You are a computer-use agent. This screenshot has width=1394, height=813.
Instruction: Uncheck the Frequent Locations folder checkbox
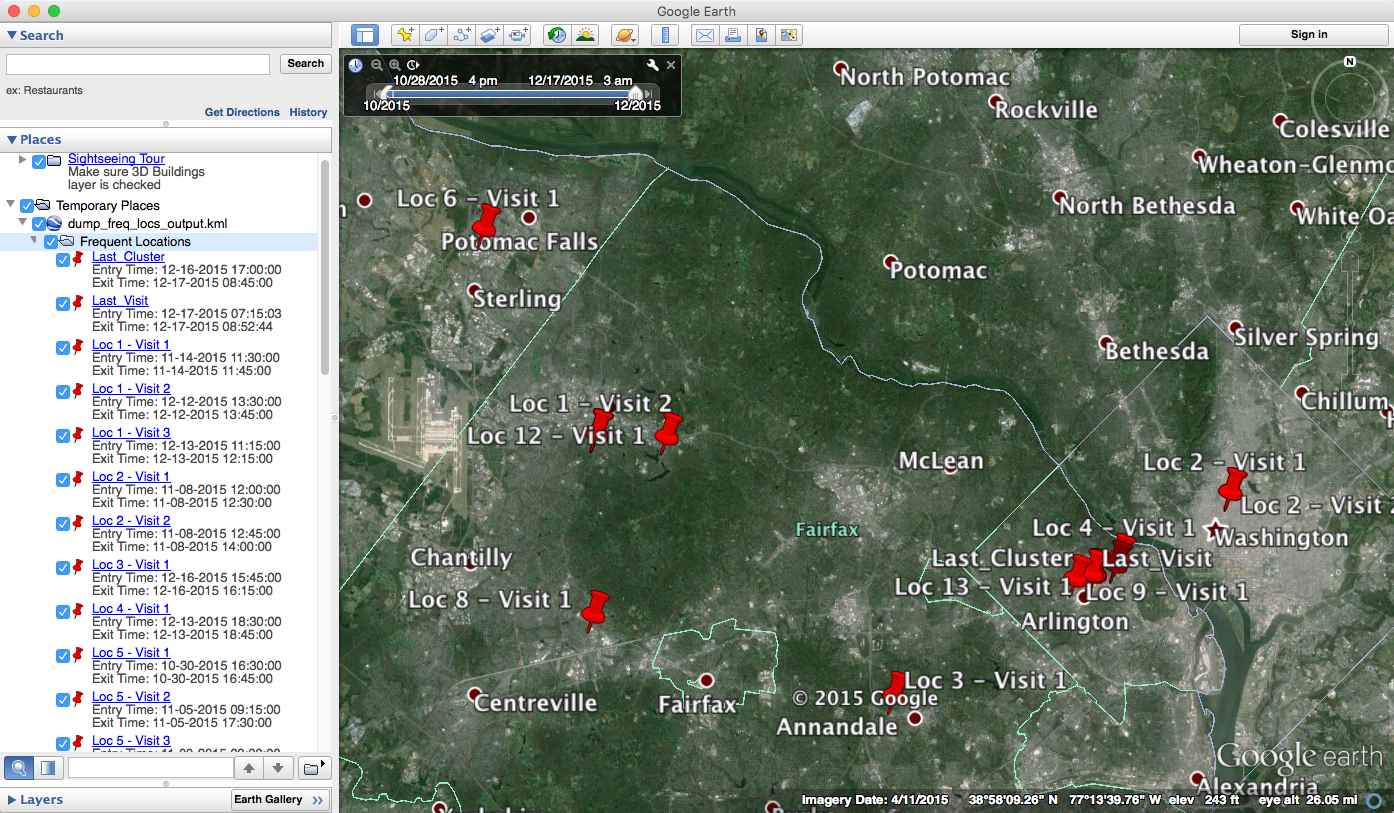point(51,242)
